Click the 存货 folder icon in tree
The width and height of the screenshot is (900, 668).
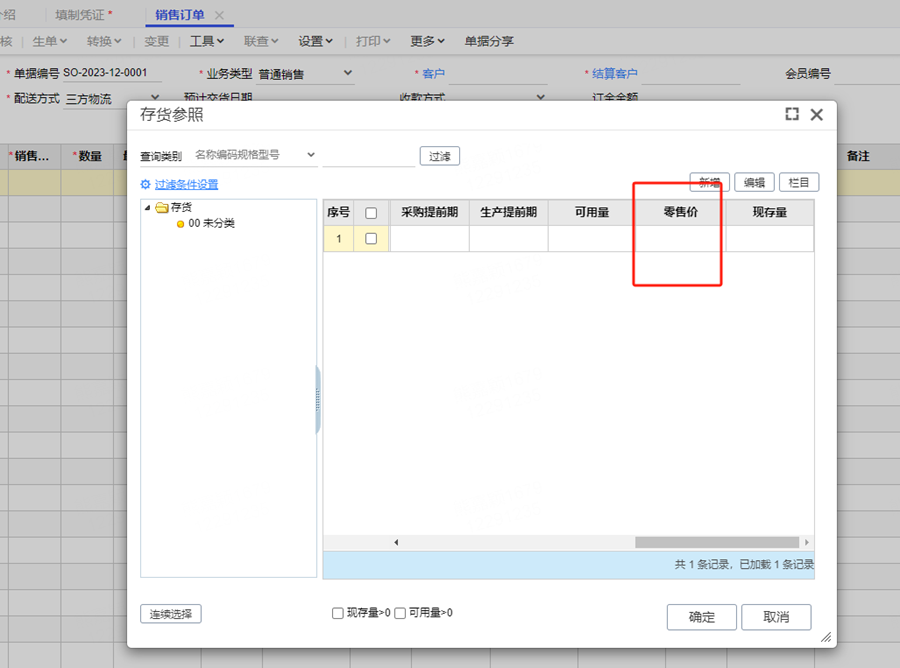(161, 207)
